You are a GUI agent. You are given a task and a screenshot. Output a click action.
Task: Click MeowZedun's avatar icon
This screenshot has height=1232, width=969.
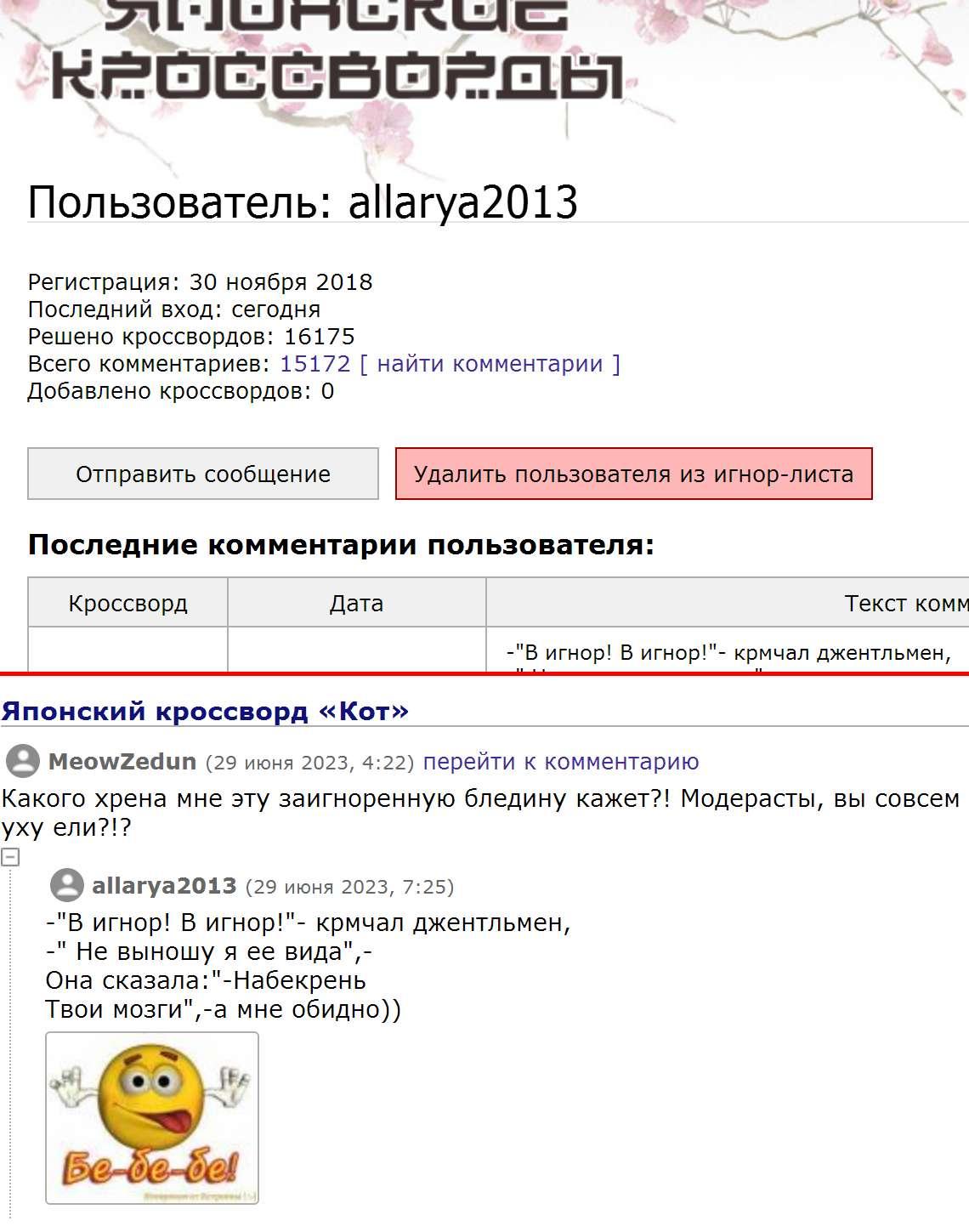[x=22, y=761]
